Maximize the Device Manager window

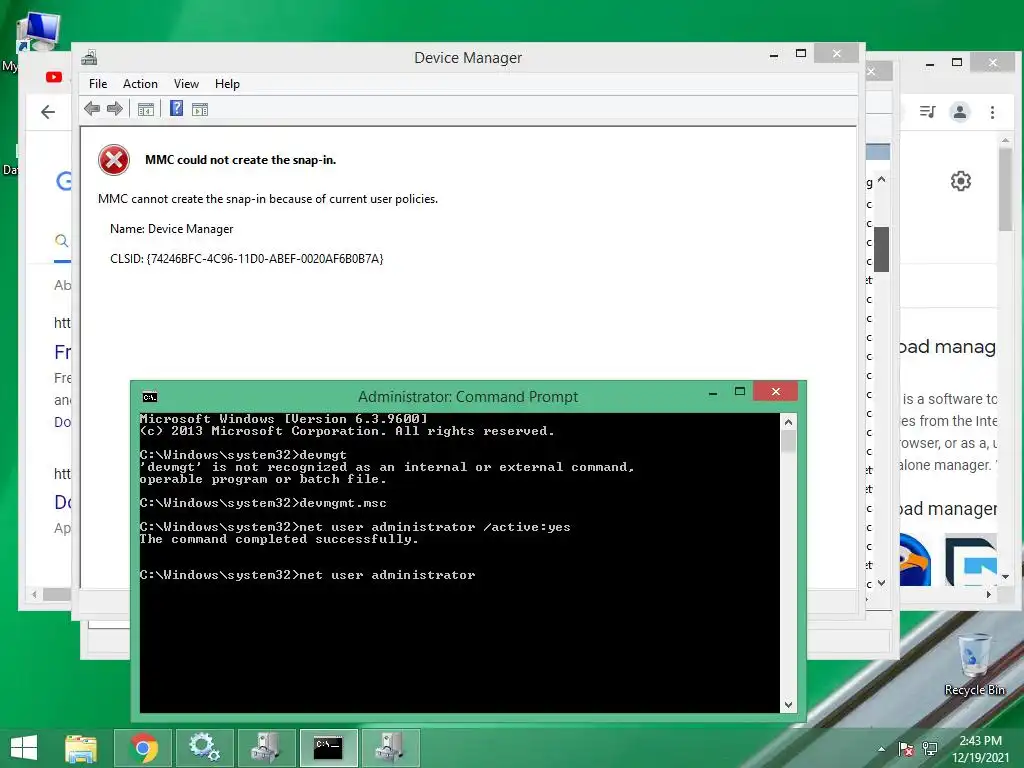pyautogui.click(x=801, y=54)
